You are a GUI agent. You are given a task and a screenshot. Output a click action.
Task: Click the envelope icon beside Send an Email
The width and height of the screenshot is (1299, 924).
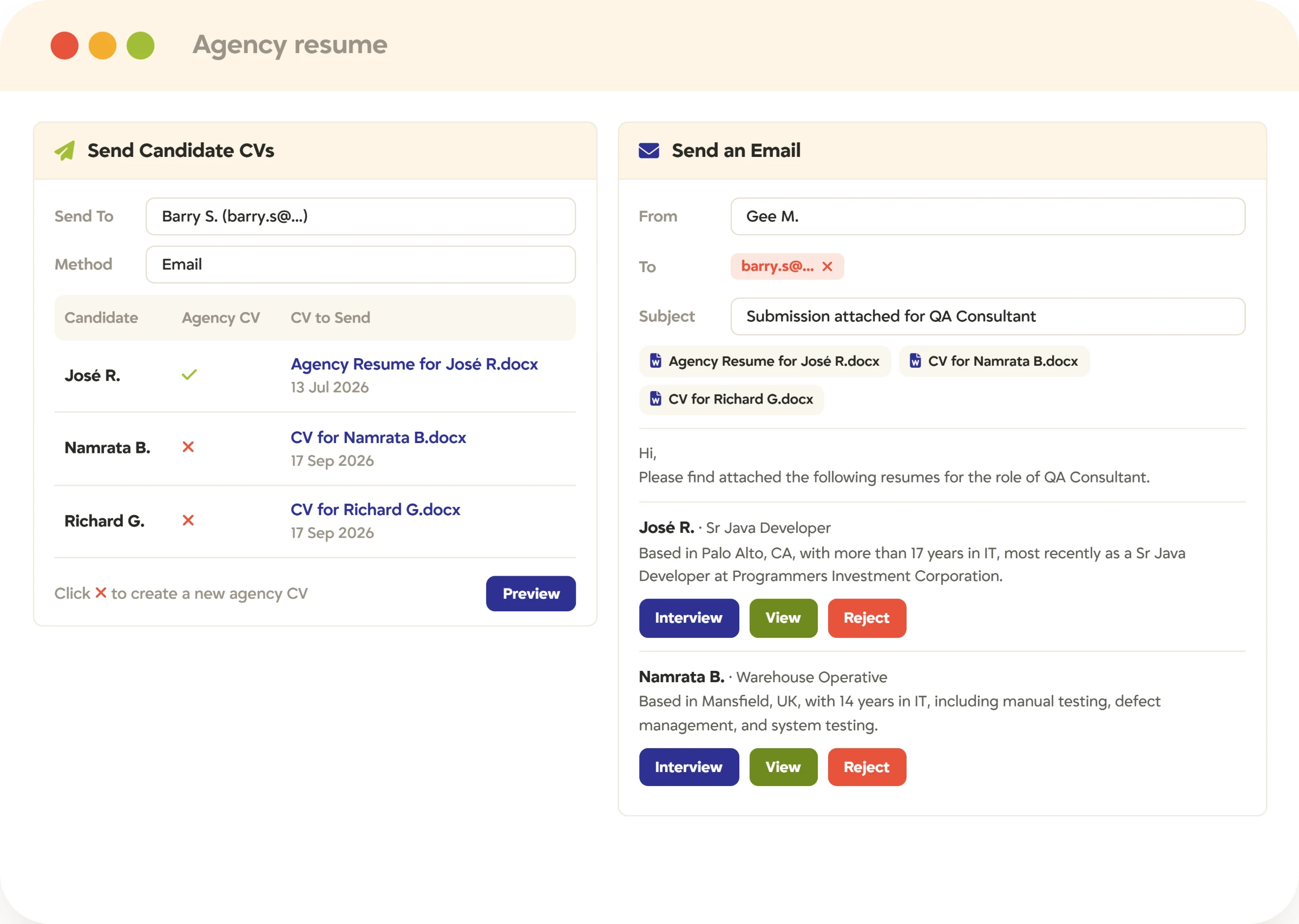click(648, 150)
